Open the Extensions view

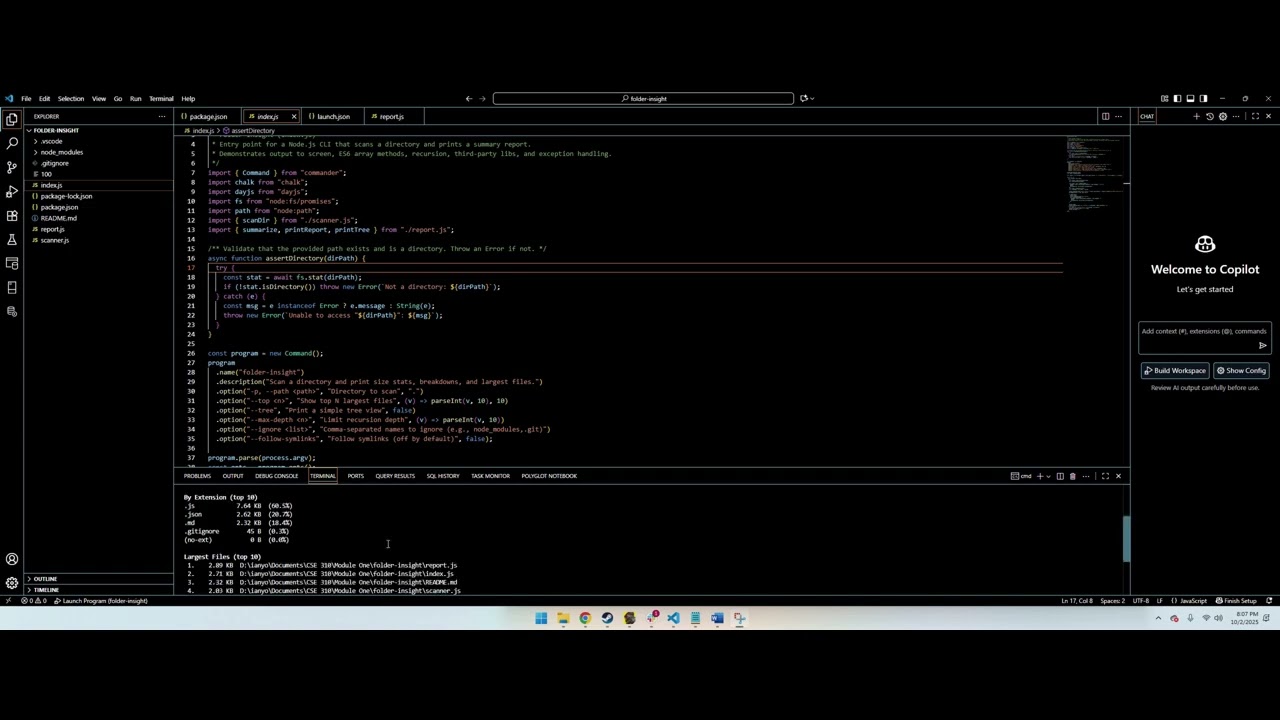(x=12, y=215)
